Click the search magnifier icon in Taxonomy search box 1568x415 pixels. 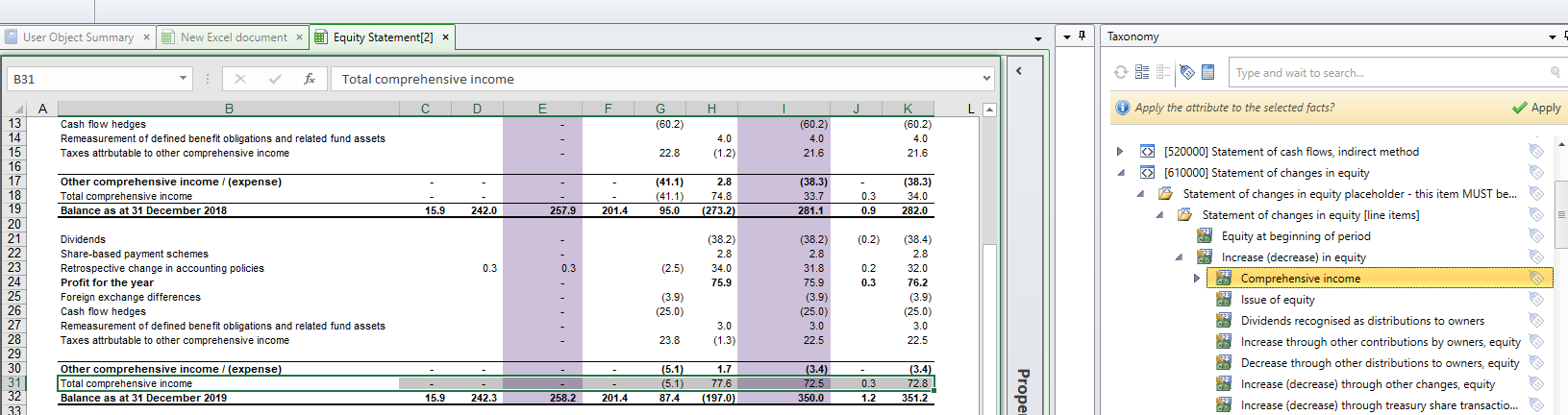click(x=1555, y=72)
